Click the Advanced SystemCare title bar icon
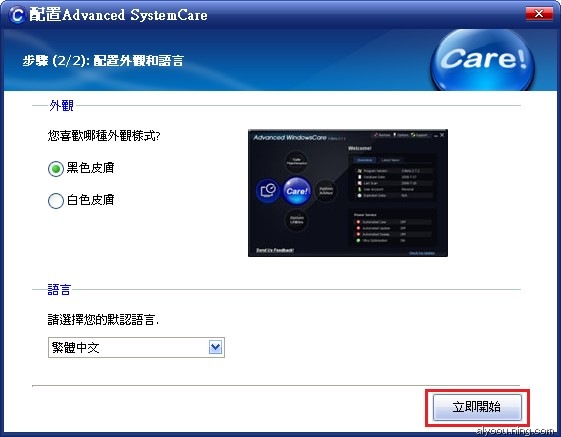The height and width of the screenshot is (437, 561). click(17, 15)
